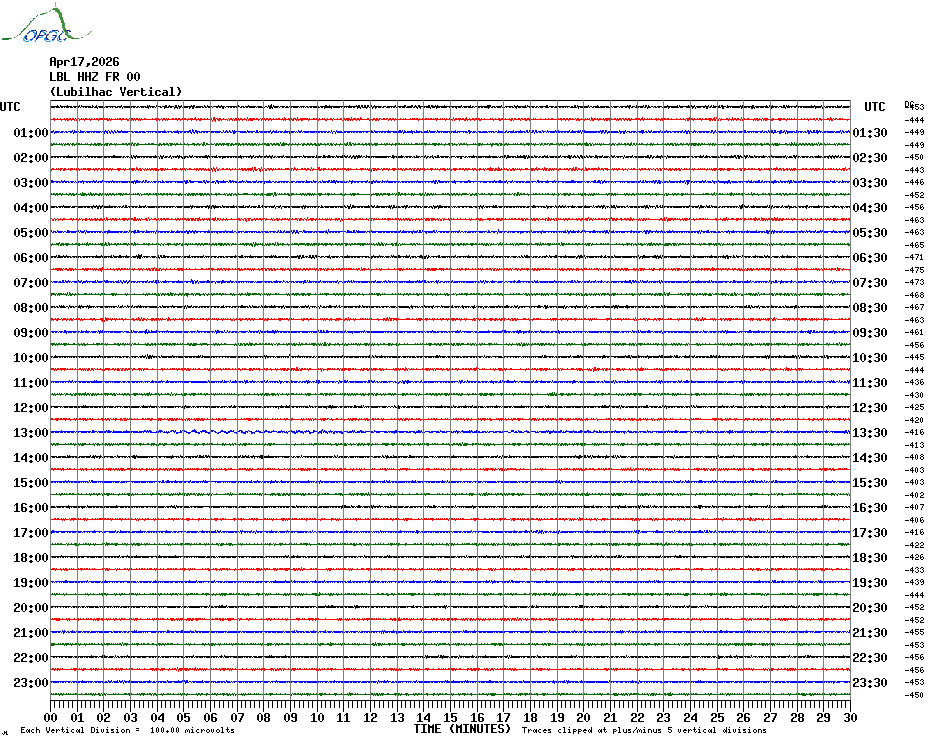930x744 pixels.
Task: Click the DC offset value -473
Action: point(914,282)
